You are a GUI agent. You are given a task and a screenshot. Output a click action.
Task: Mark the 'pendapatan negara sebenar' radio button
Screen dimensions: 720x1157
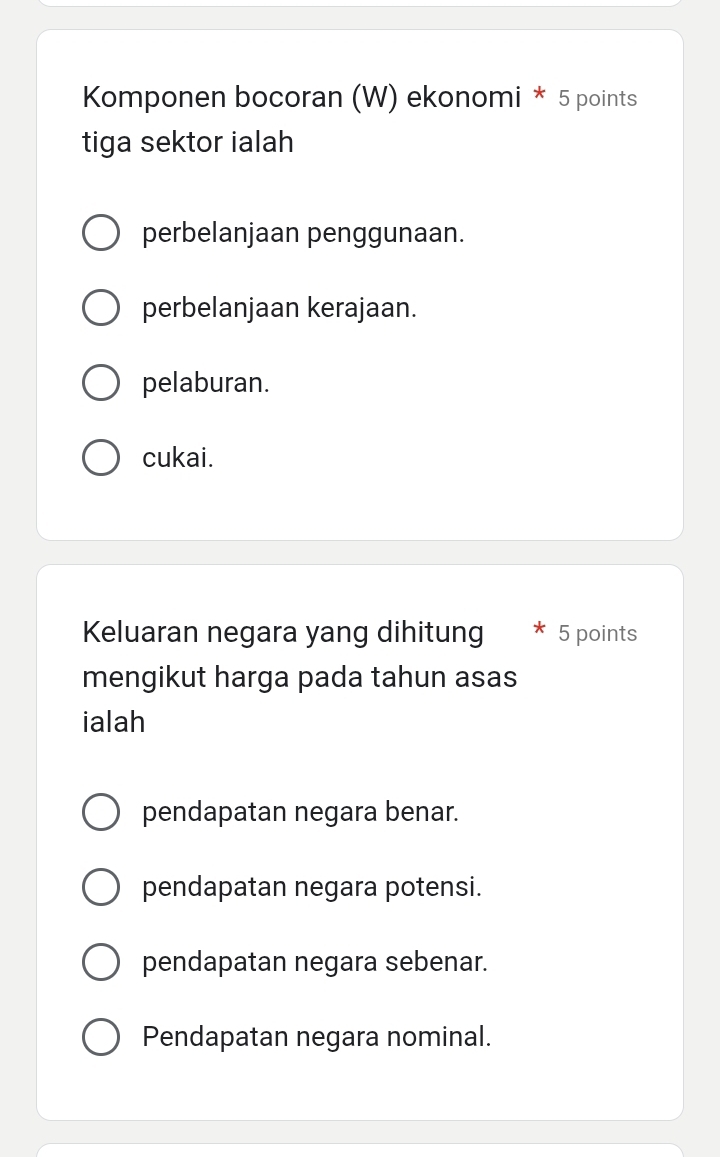tap(100, 961)
